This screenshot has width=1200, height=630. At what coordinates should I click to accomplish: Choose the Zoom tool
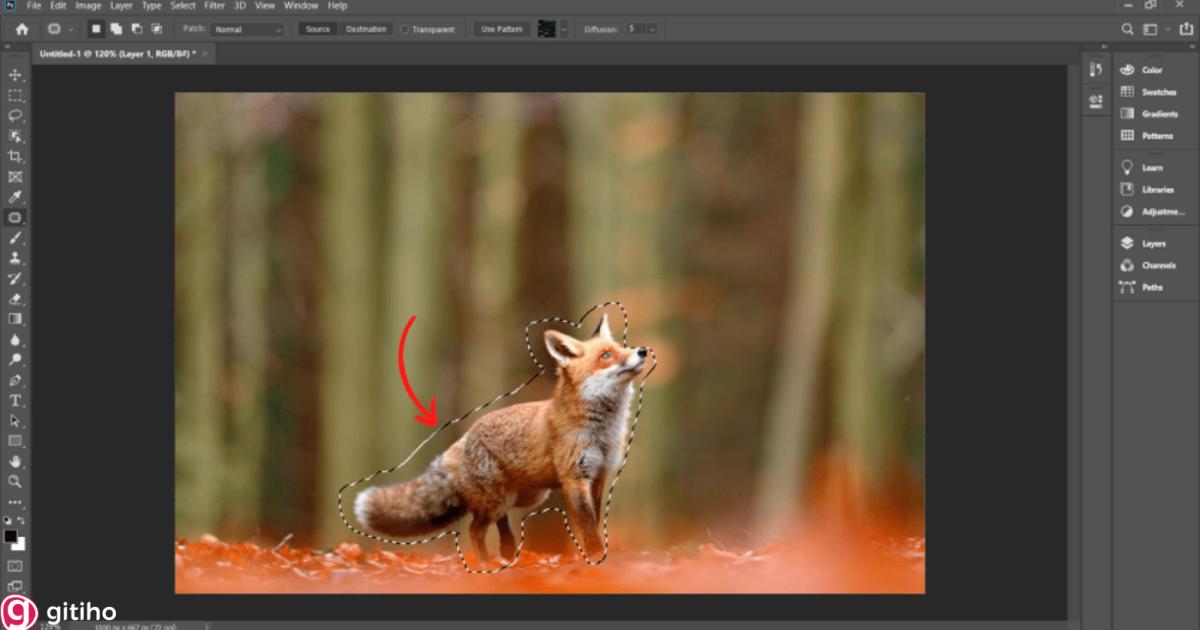pyautogui.click(x=15, y=481)
